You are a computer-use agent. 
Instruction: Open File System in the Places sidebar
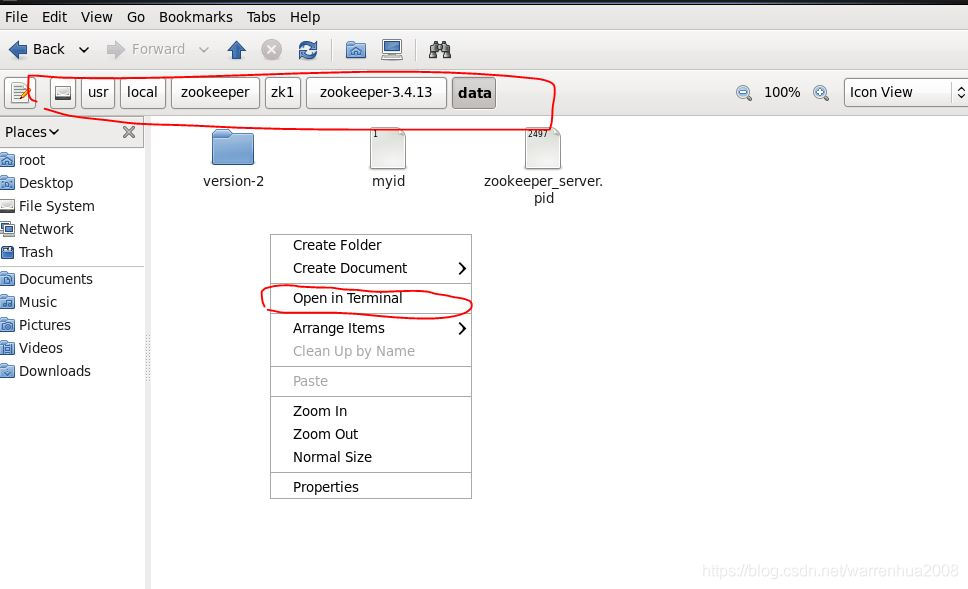pyautogui.click(x=48, y=206)
